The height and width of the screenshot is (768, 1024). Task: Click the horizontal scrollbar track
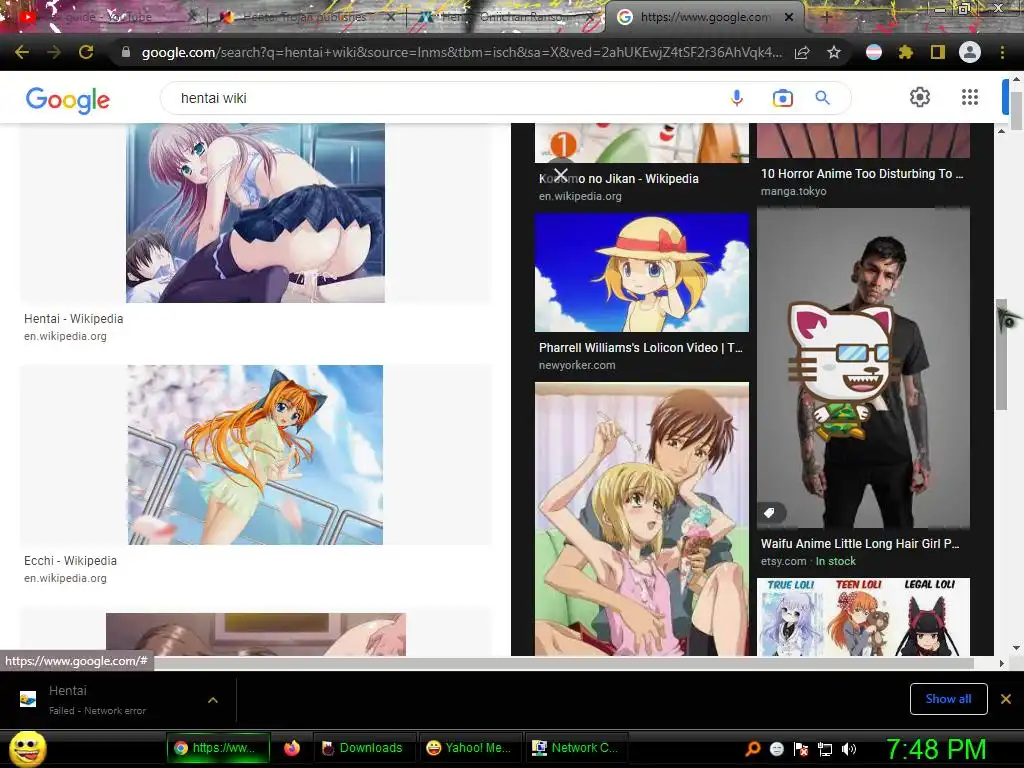[562, 664]
